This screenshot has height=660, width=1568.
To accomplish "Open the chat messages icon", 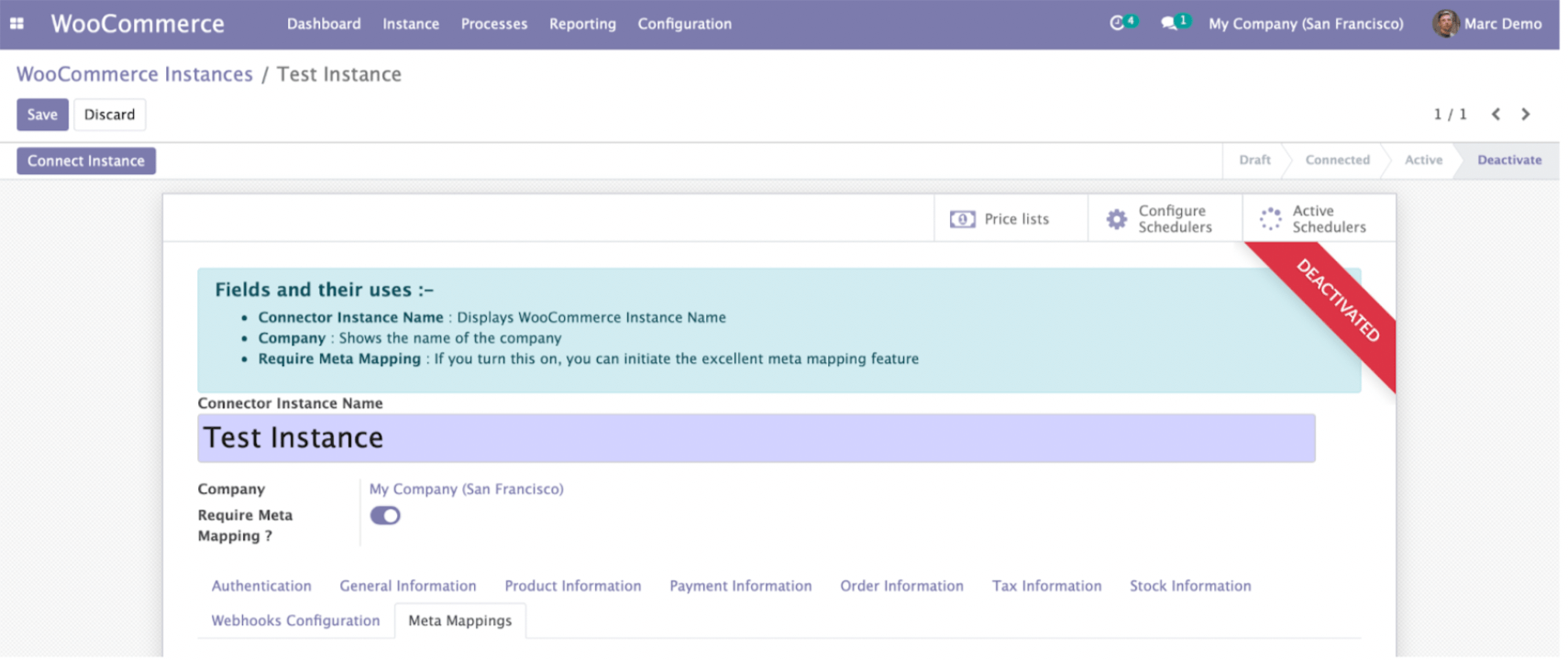I will (1168, 23).
